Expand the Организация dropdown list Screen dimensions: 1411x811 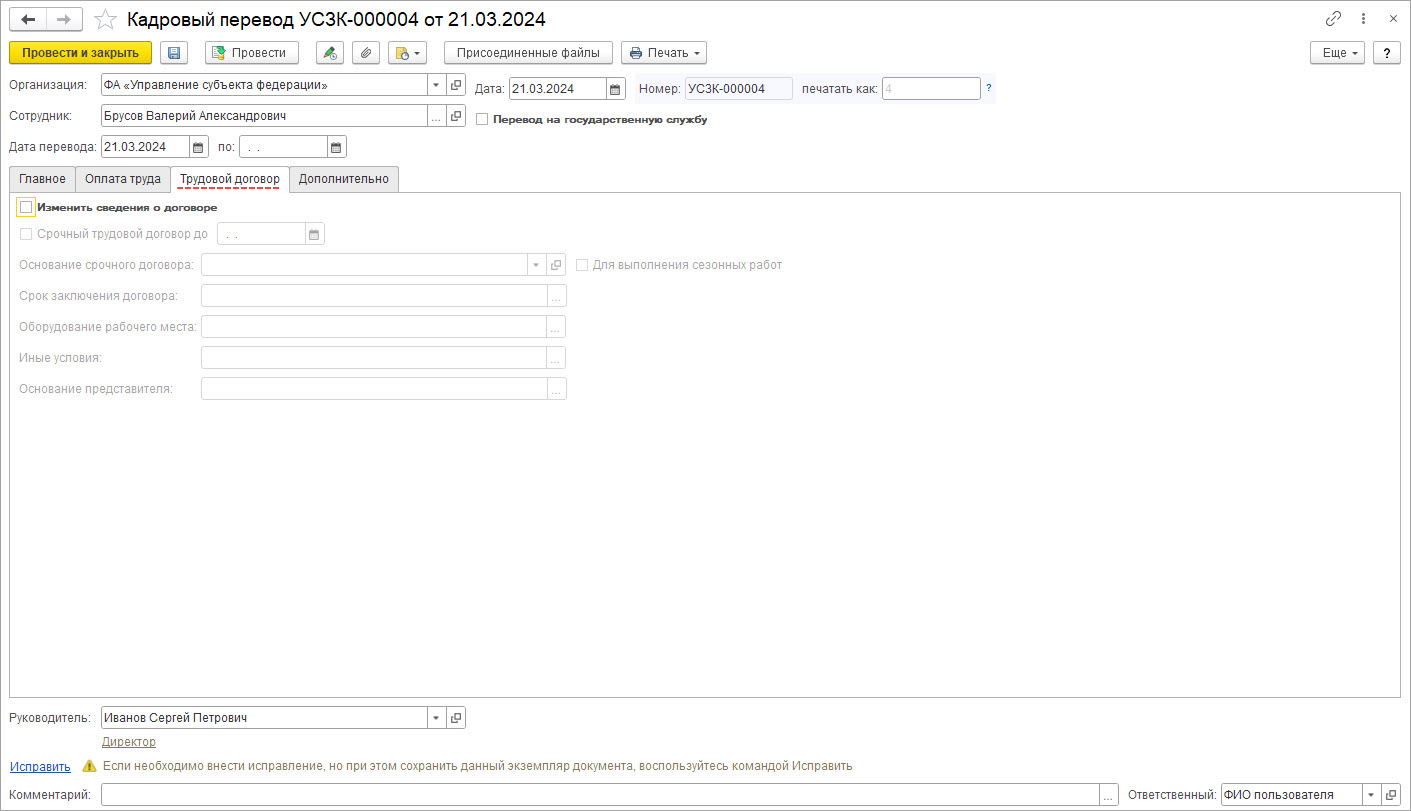coord(436,85)
